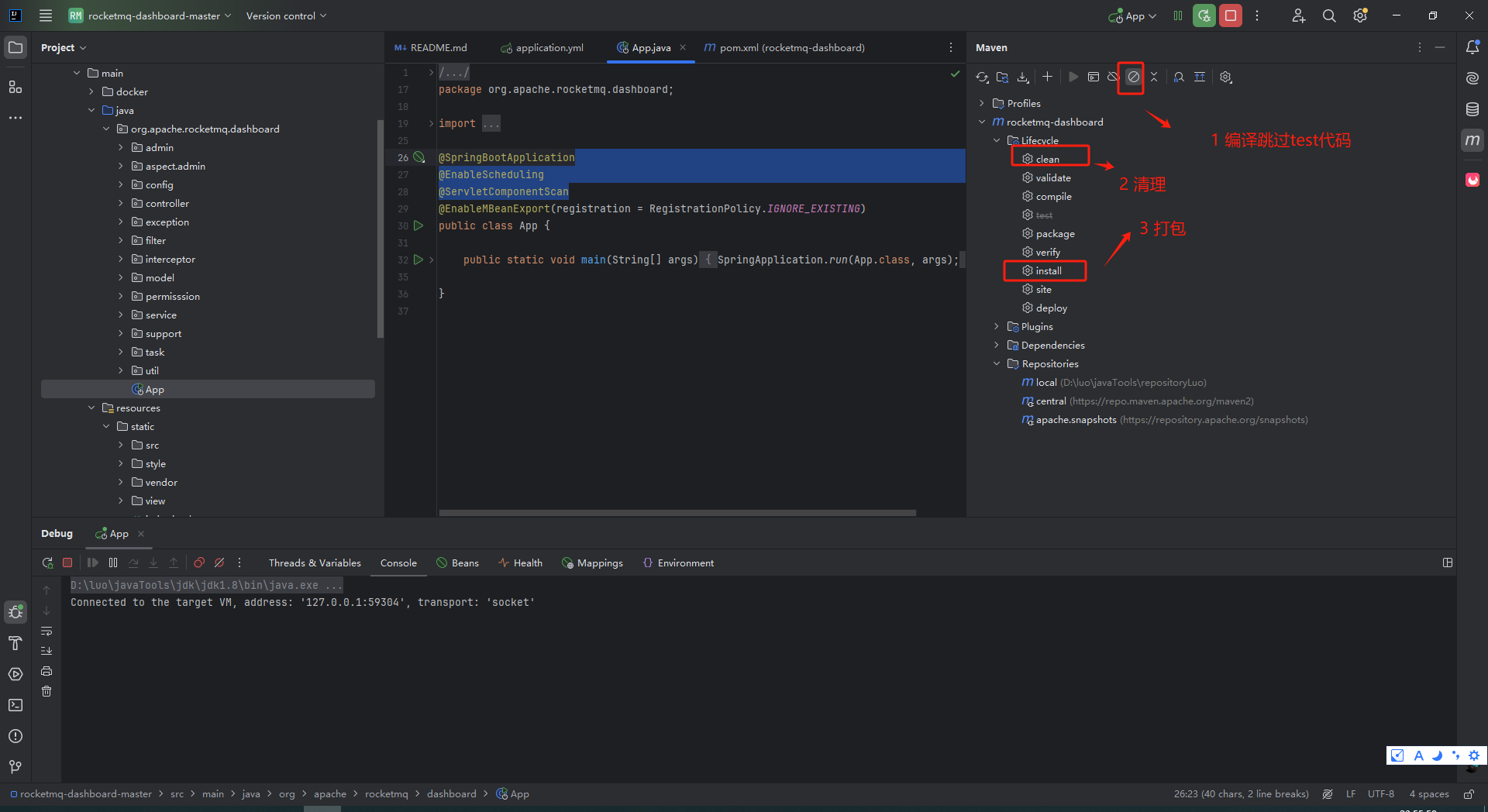Image resolution: width=1488 pixels, height=812 pixels.
Task: Close the App.java editor tab
Action: click(x=683, y=47)
